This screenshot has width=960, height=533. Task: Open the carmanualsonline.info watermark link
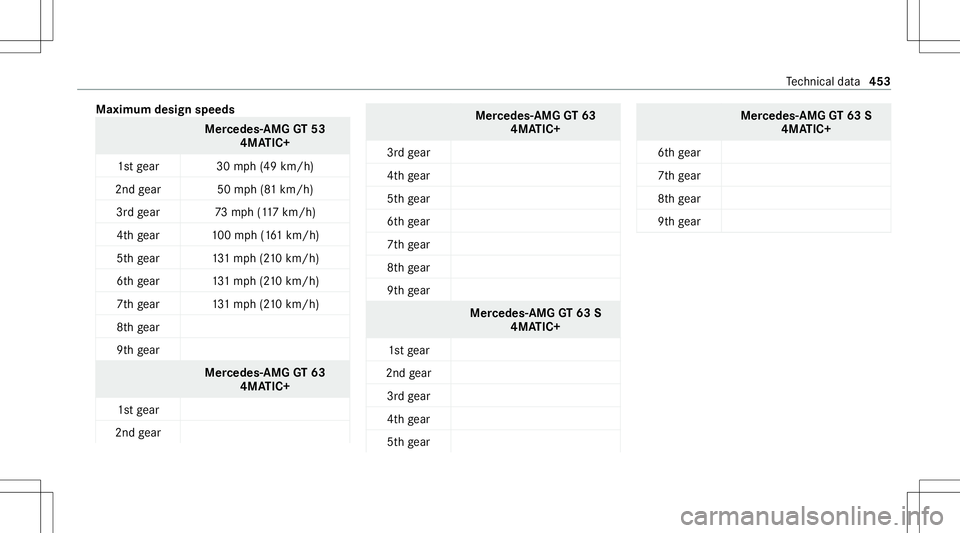click(812, 516)
